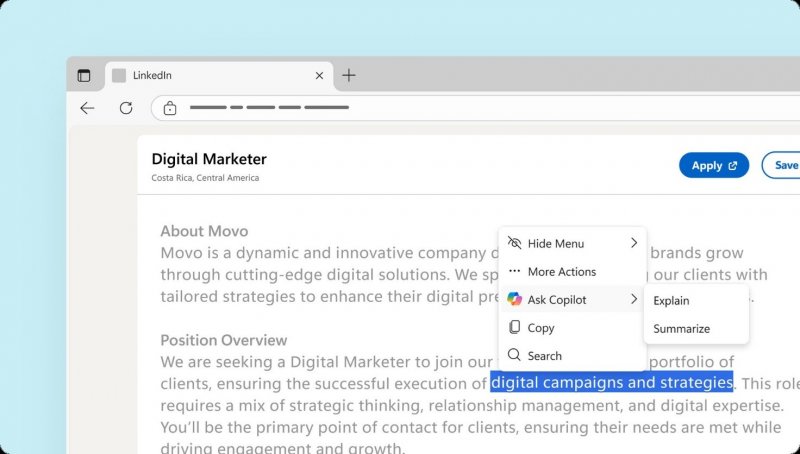The width and height of the screenshot is (800, 454).
Task: Close the LinkedIn tab
Action: pos(320,75)
